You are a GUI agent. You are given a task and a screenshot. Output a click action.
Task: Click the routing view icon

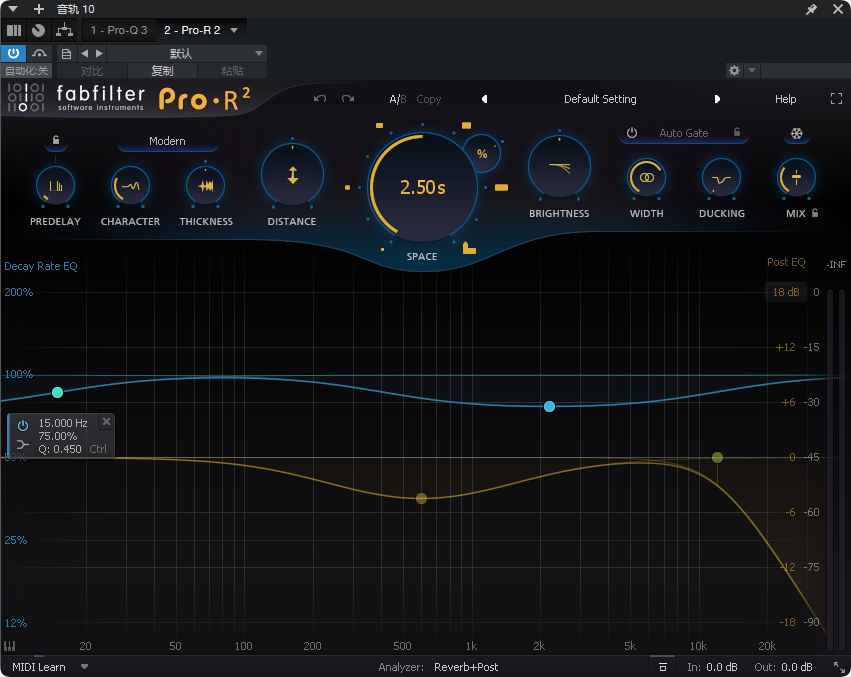[x=64, y=30]
